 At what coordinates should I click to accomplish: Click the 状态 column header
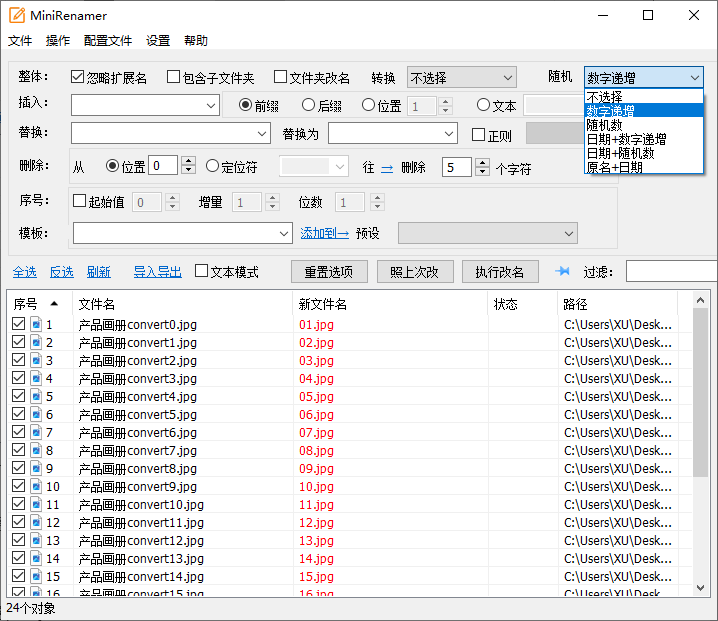tap(522, 304)
